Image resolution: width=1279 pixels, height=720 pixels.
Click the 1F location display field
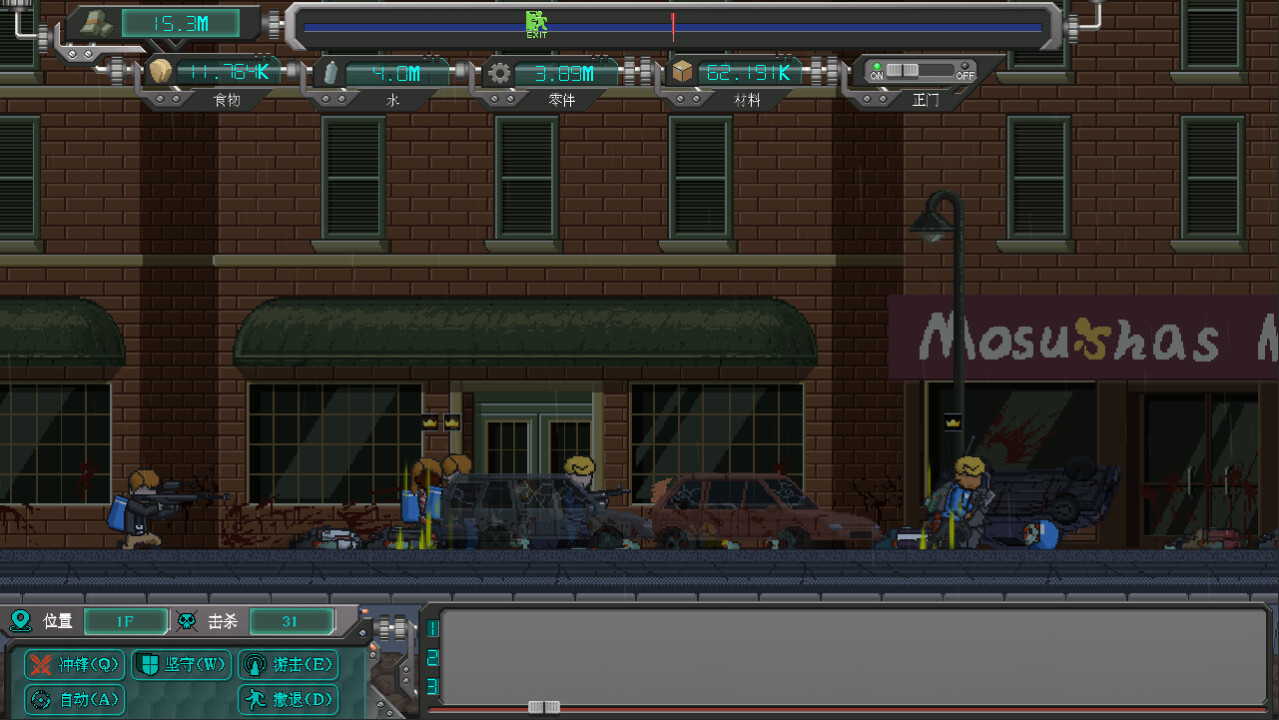[x=126, y=621]
